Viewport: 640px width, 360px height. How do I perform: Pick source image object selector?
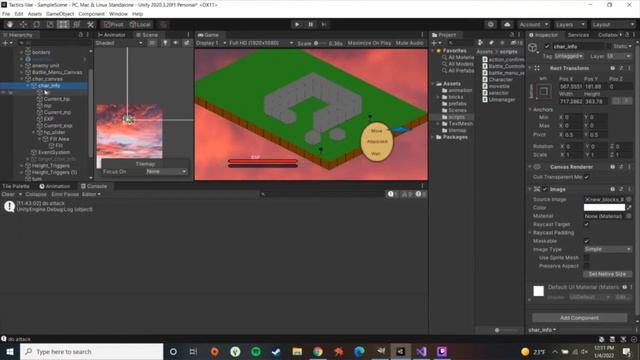point(629,199)
